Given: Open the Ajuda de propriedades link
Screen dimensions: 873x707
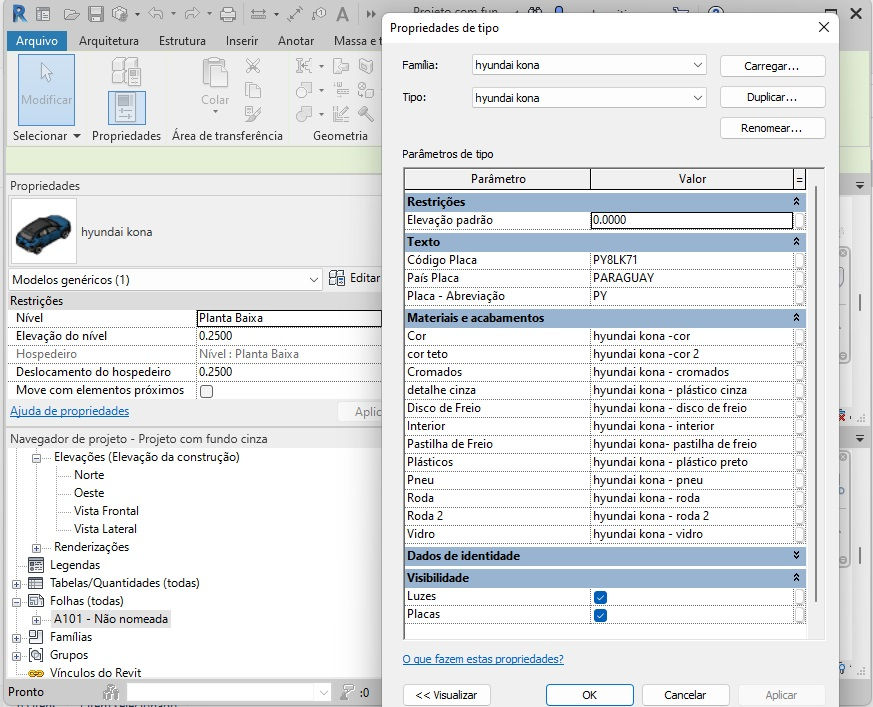Looking at the screenshot, I should pyautogui.click(x=70, y=411).
